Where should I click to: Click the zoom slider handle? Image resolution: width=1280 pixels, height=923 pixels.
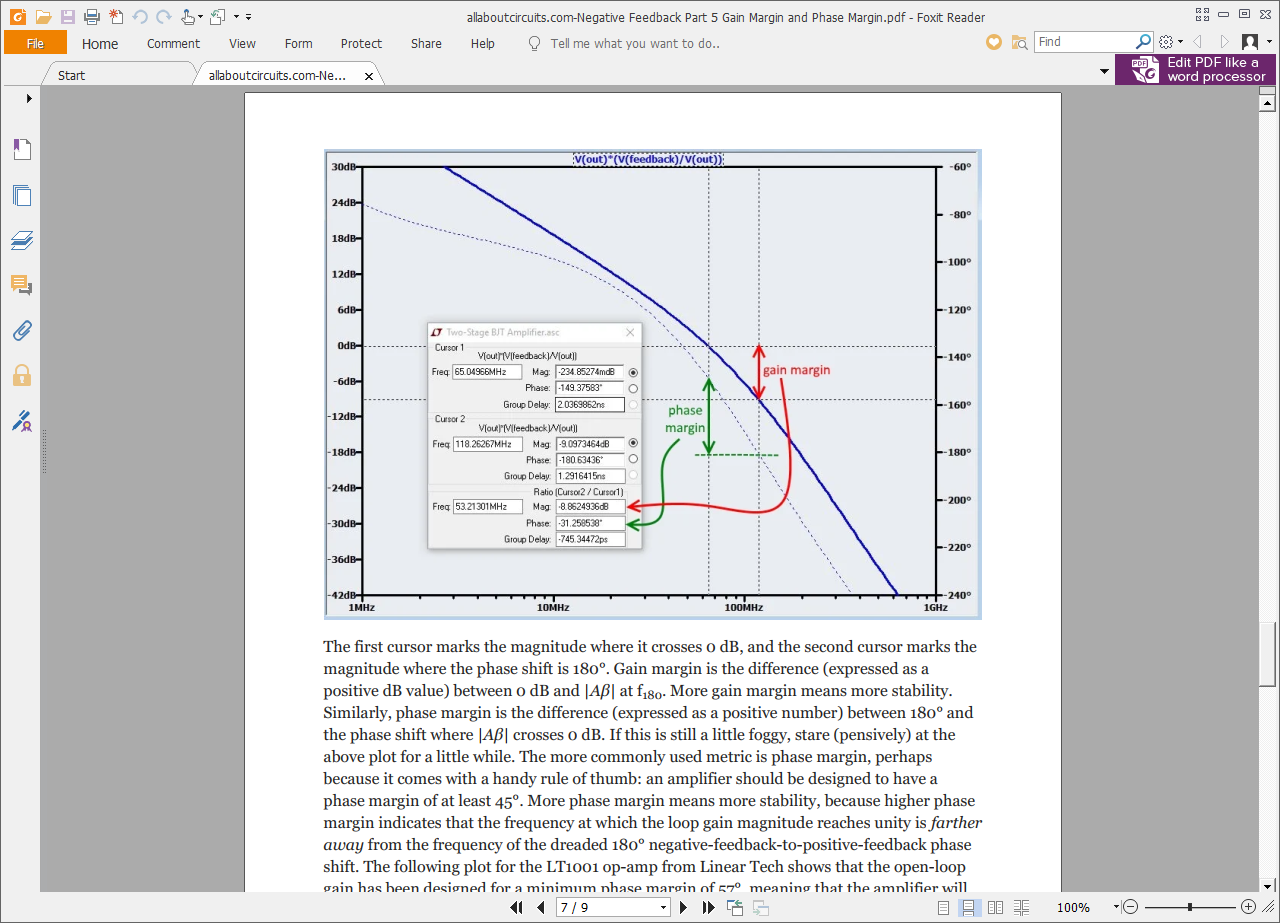click(x=1189, y=907)
